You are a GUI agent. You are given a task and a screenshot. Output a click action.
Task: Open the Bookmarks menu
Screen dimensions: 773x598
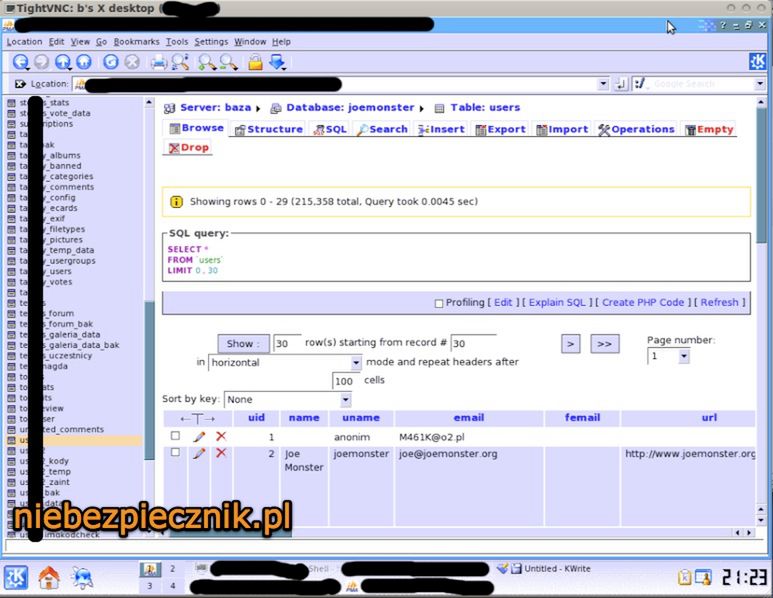click(x=137, y=42)
